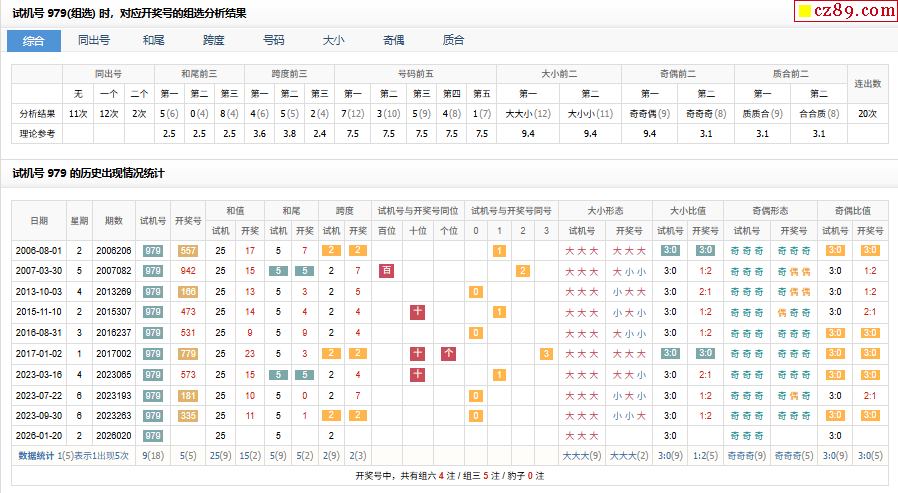Click the cz89.com site logo

(845, 11)
